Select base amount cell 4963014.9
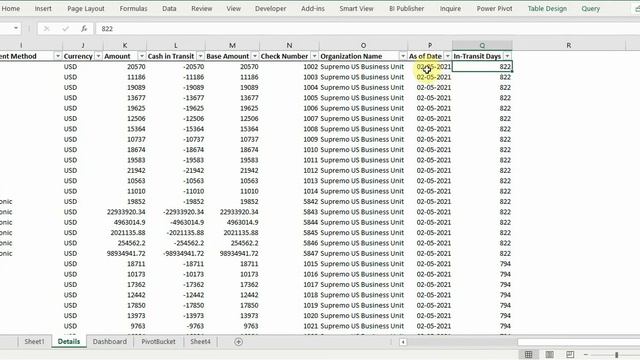Screen dimensions: 640x360 pyautogui.click(x=232, y=222)
